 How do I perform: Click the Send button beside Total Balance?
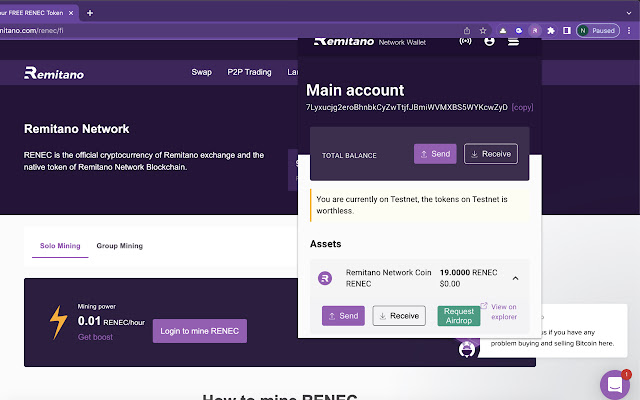[x=435, y=154]
